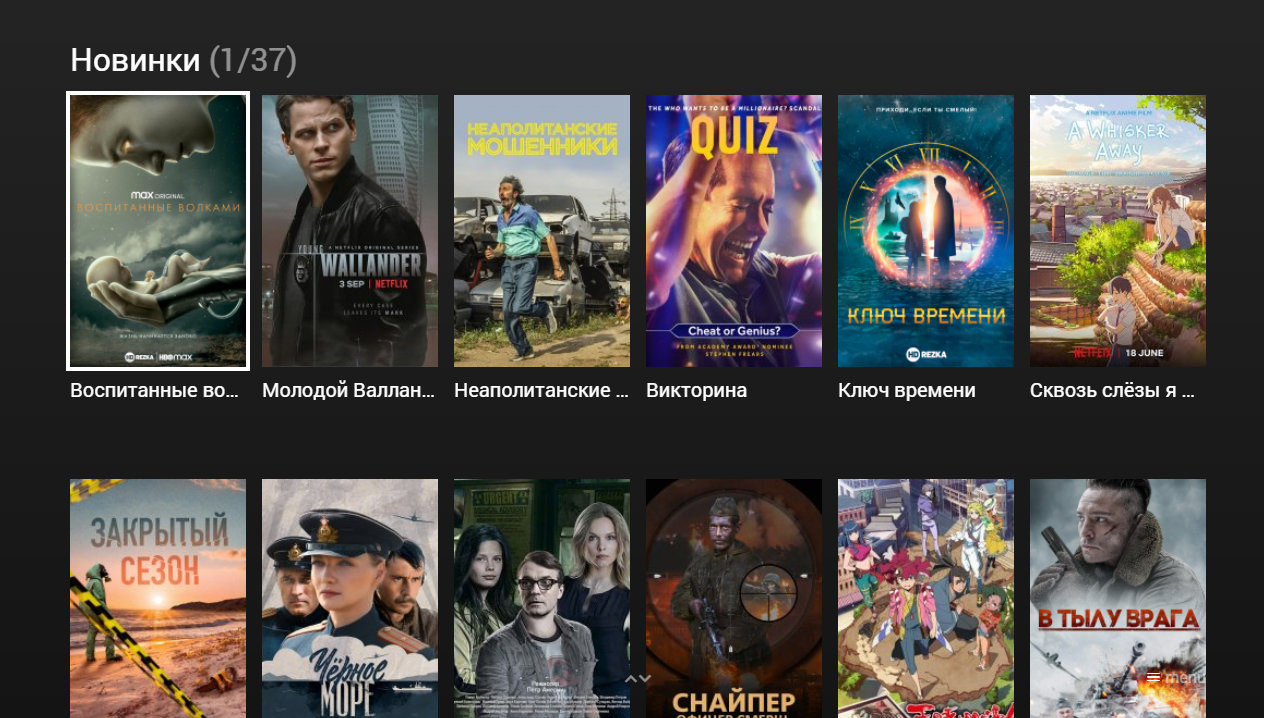Viewport: 1264px width, 718px height.
Task: Click the Новинки section heading
Action: tap(135, 60)
